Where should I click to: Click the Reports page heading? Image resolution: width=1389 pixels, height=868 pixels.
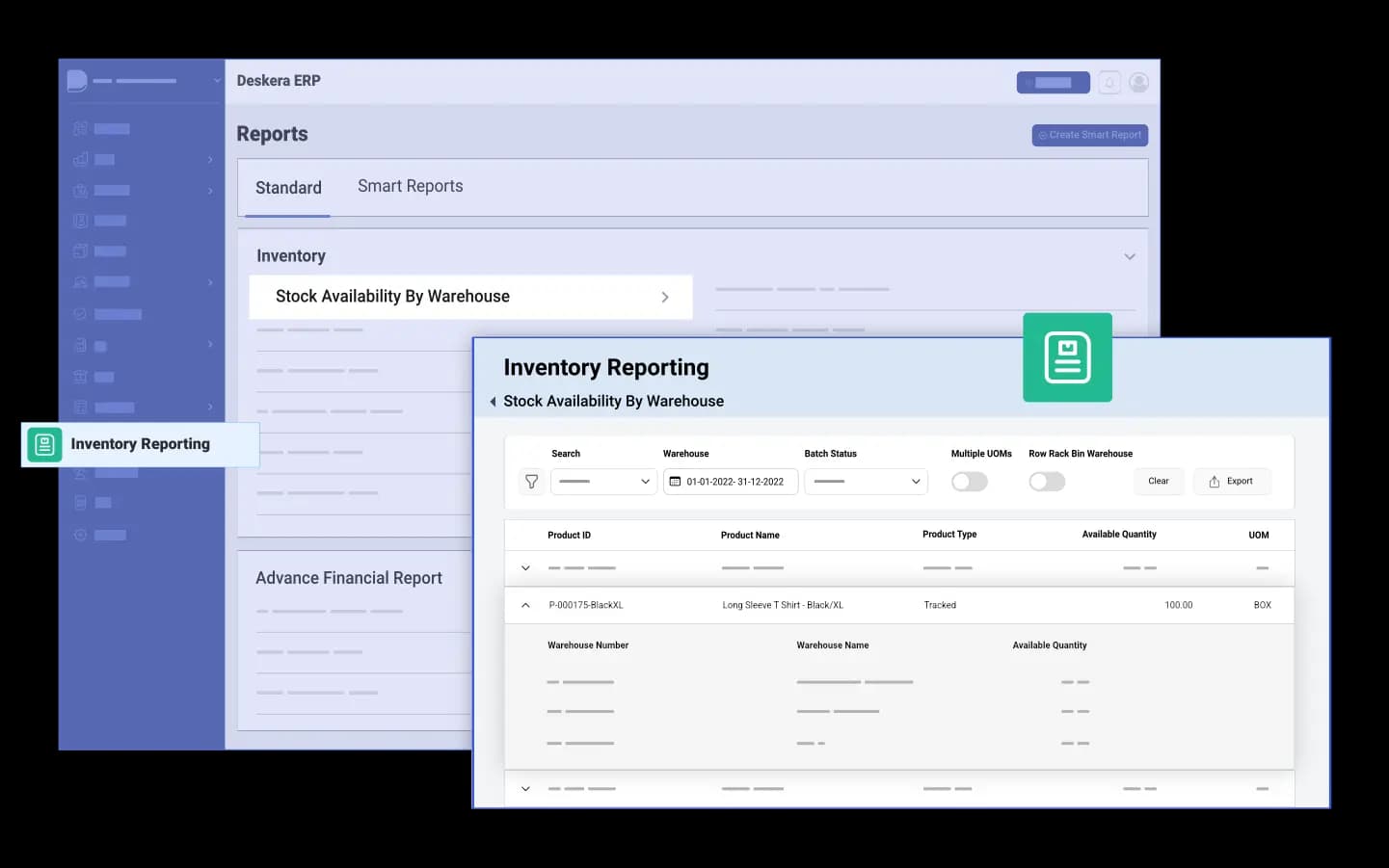click(272, 134)
